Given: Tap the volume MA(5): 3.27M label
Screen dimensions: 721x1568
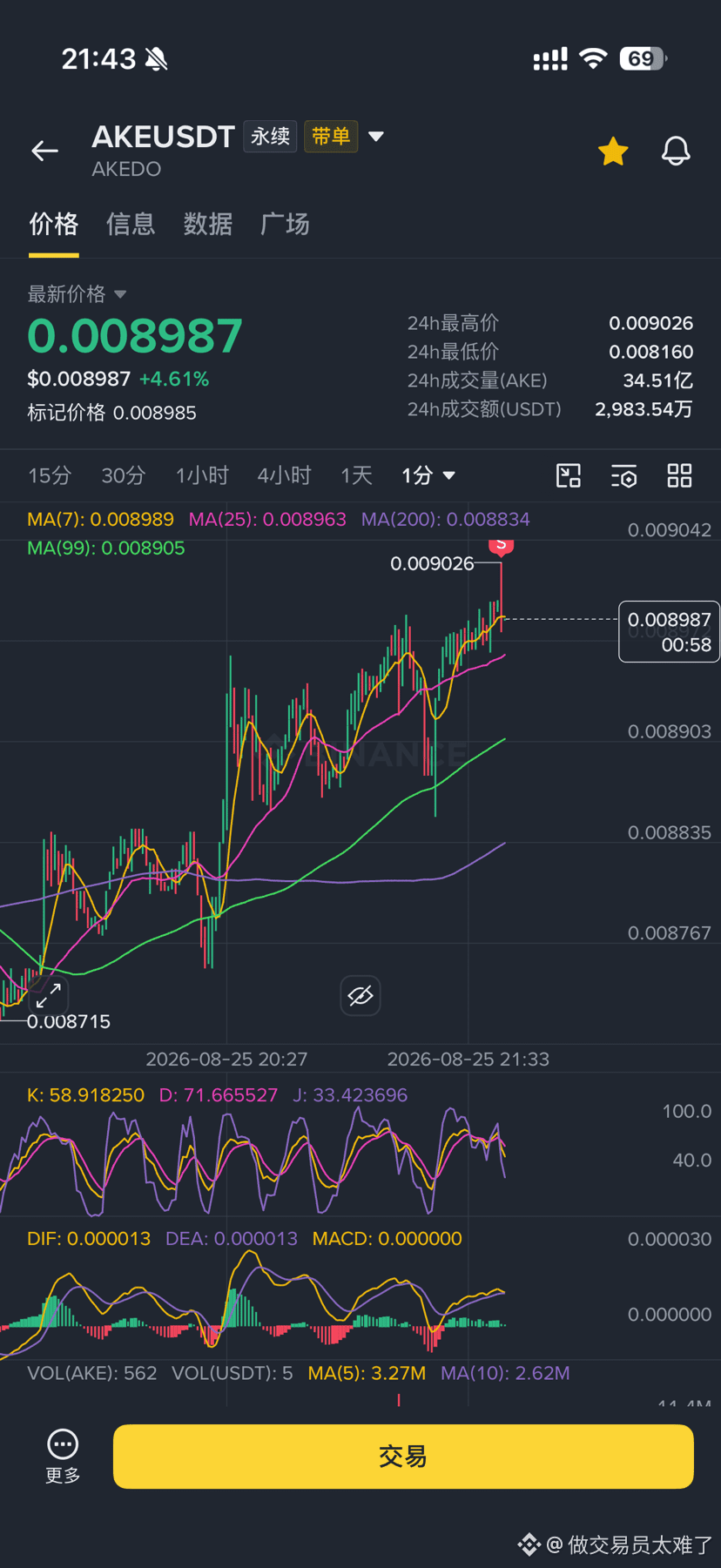Looking at the screenshot, I should [367, 1373].
